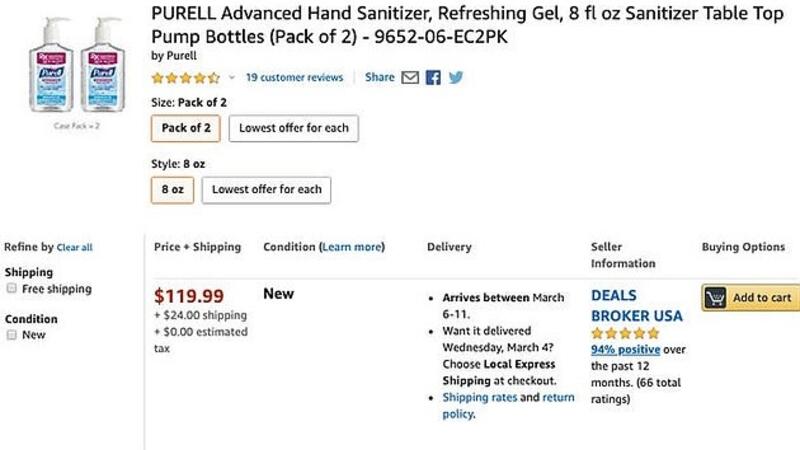Image resolution: width=800 pixels, height=450 pixels.
Task: Open the 19 customer reviews link
Action: coord(294,77)
